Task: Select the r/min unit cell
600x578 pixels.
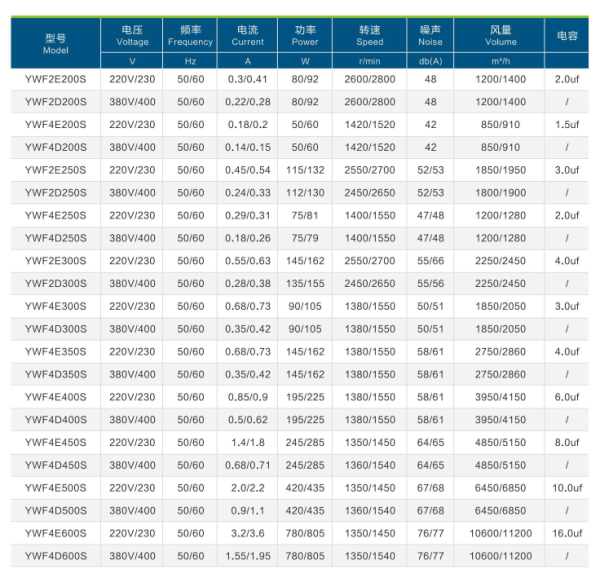Action: pos(369,61)
